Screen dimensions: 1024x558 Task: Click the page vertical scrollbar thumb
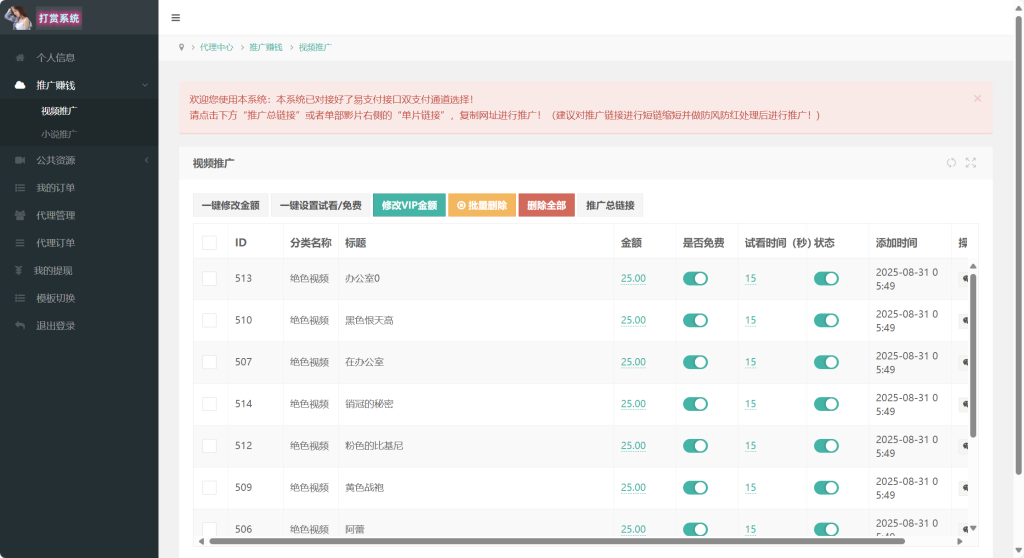[1018, 245]
